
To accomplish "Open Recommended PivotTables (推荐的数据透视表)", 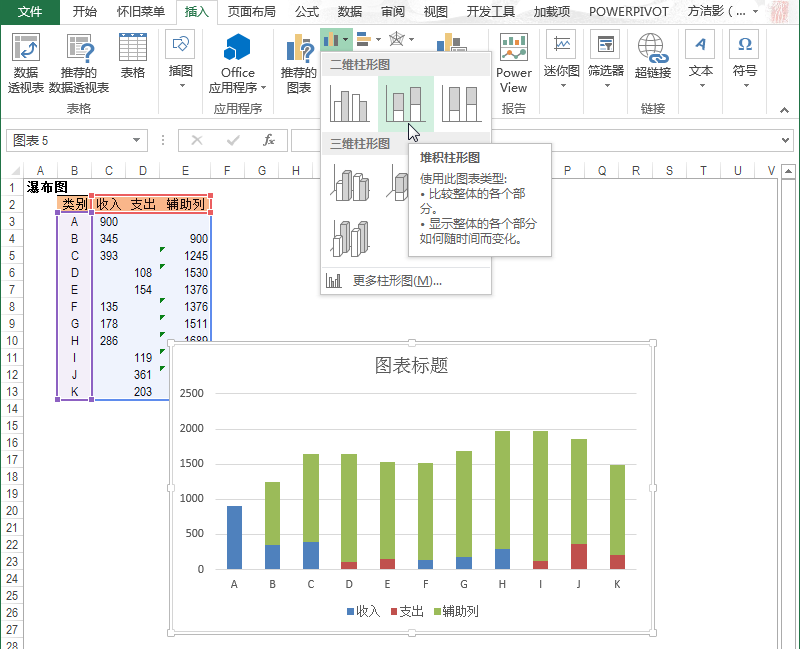I will 79,63.
